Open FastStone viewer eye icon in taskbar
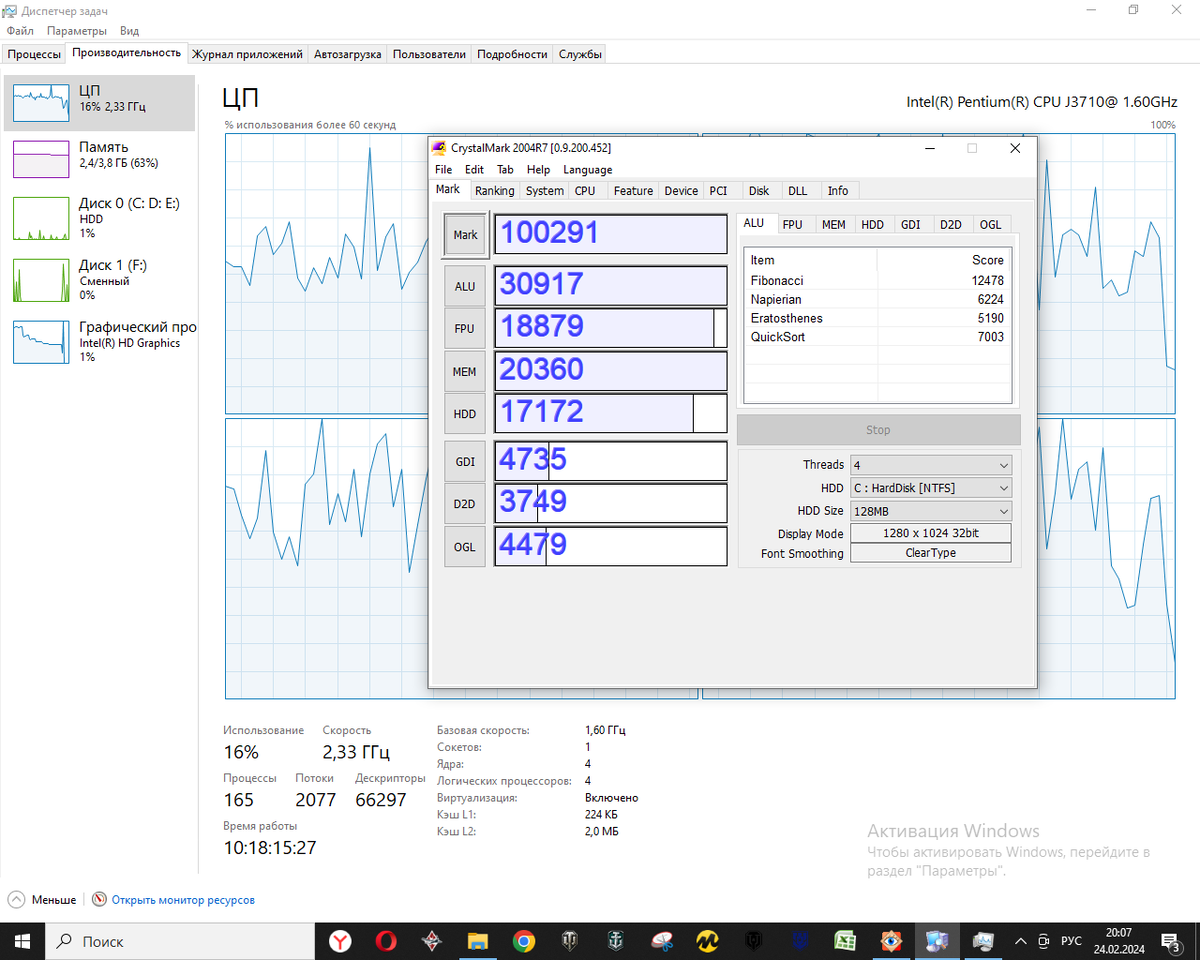1200x960 pixels. click(x=891, y=941)
